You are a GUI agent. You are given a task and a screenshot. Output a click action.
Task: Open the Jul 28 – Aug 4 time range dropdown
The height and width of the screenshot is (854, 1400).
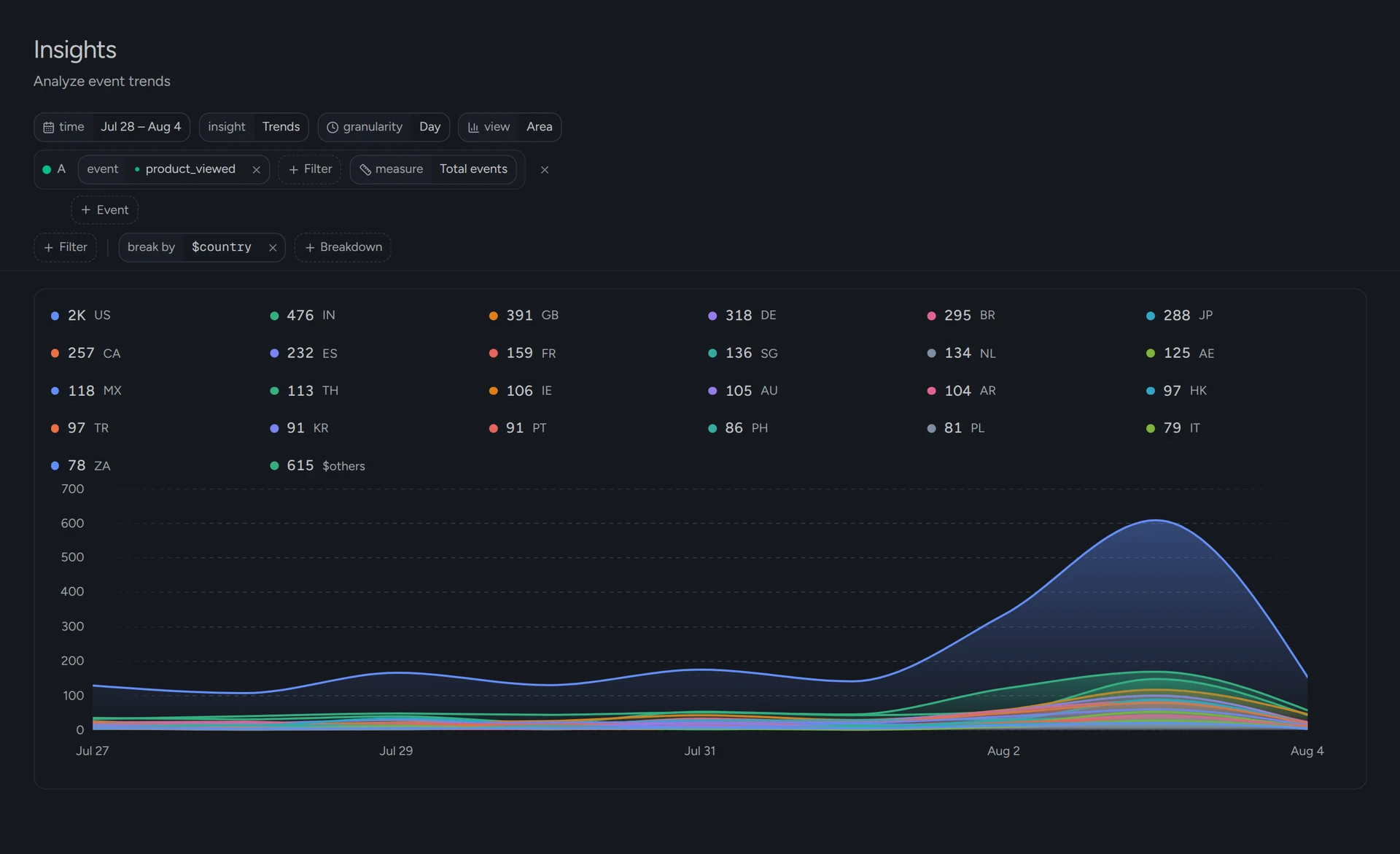click(141, 127)
